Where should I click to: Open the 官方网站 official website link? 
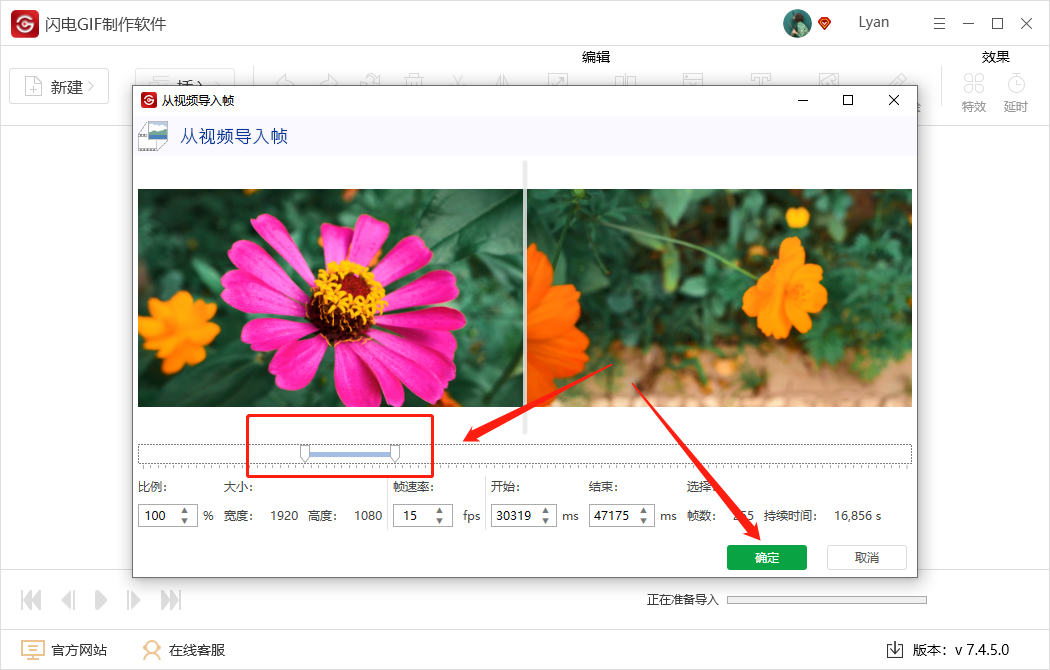click(x=79, y=650)
